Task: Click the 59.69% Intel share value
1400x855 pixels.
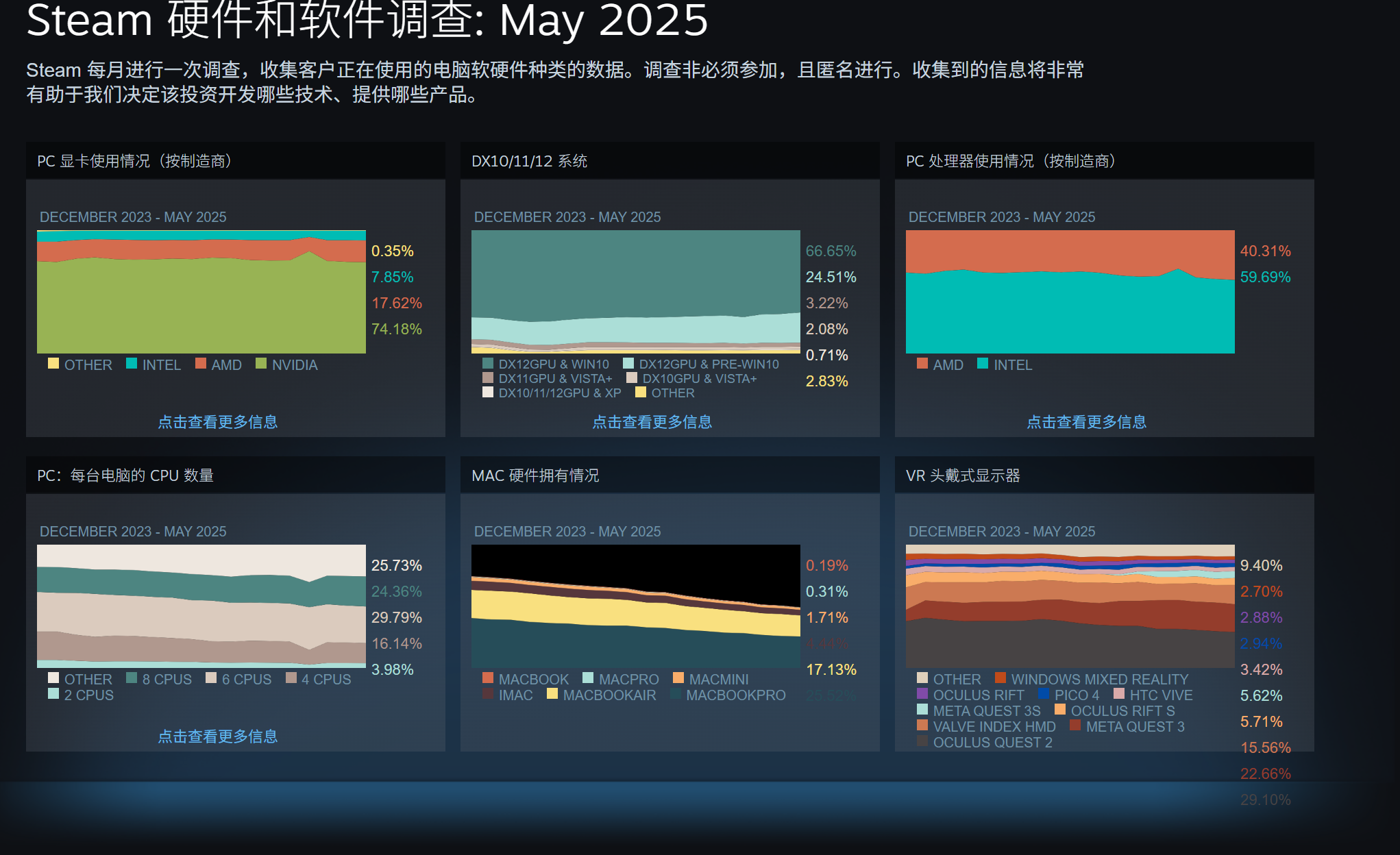Action: pos(1266,277)
